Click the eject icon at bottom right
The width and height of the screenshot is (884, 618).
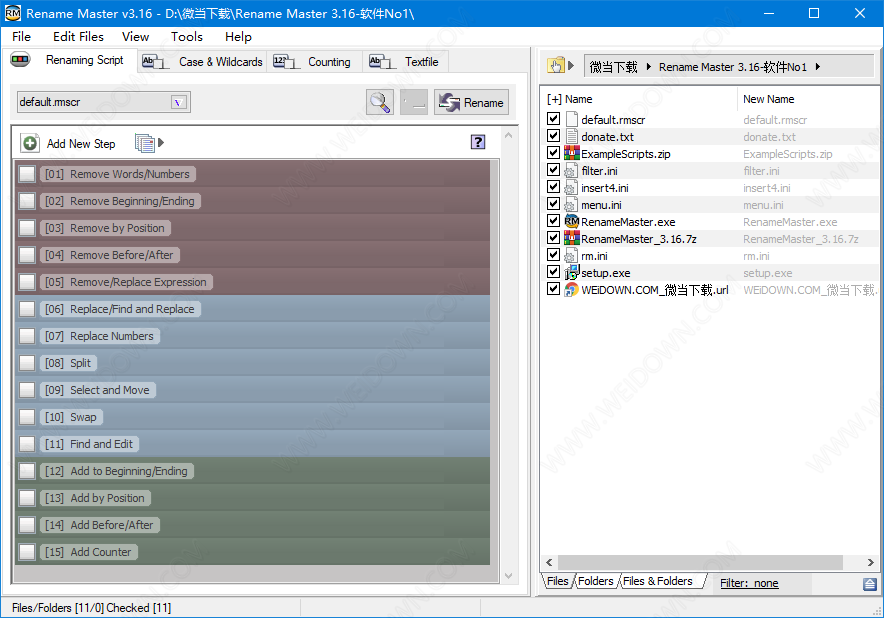pos(869,584)
